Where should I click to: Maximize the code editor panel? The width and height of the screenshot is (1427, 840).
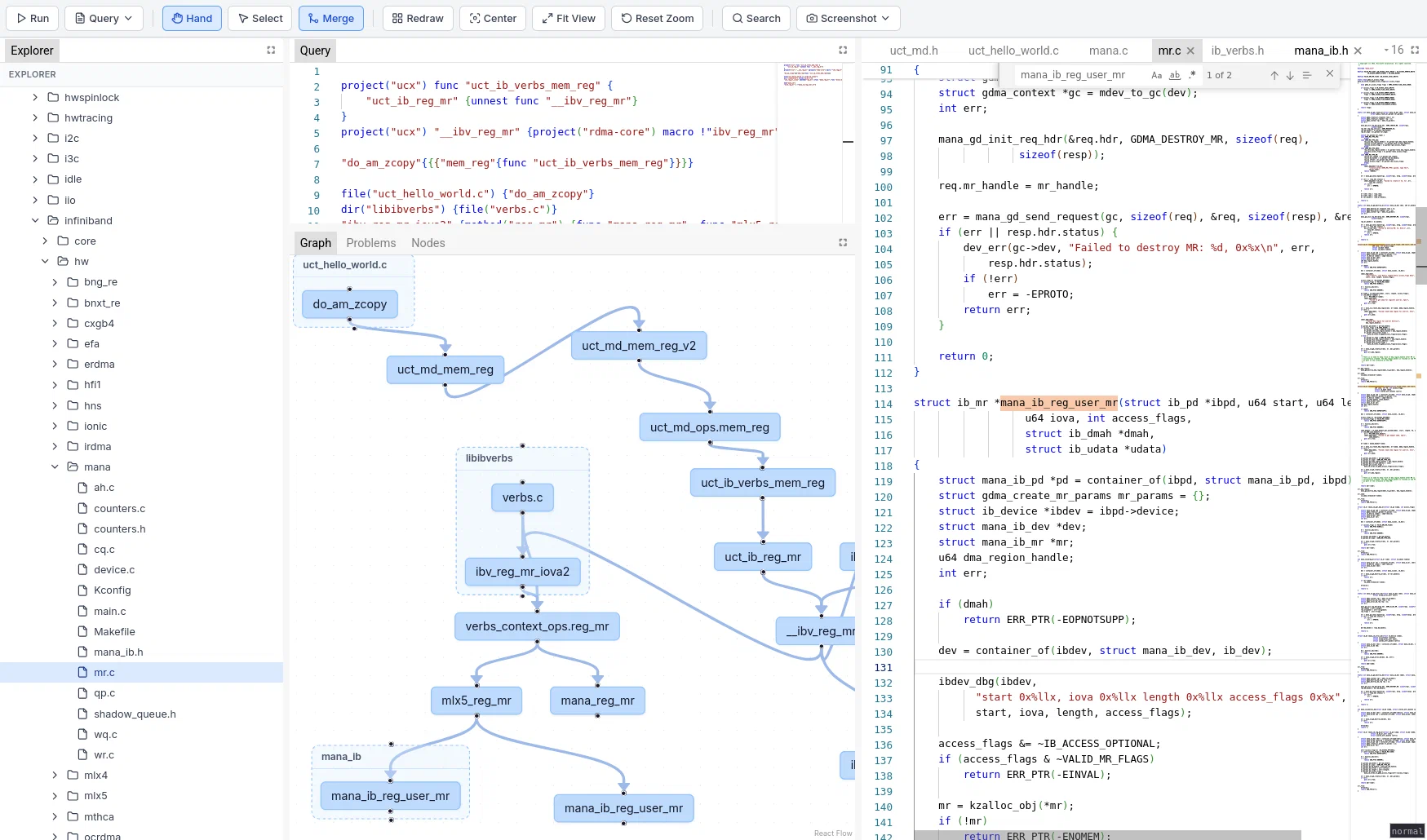1415,50
